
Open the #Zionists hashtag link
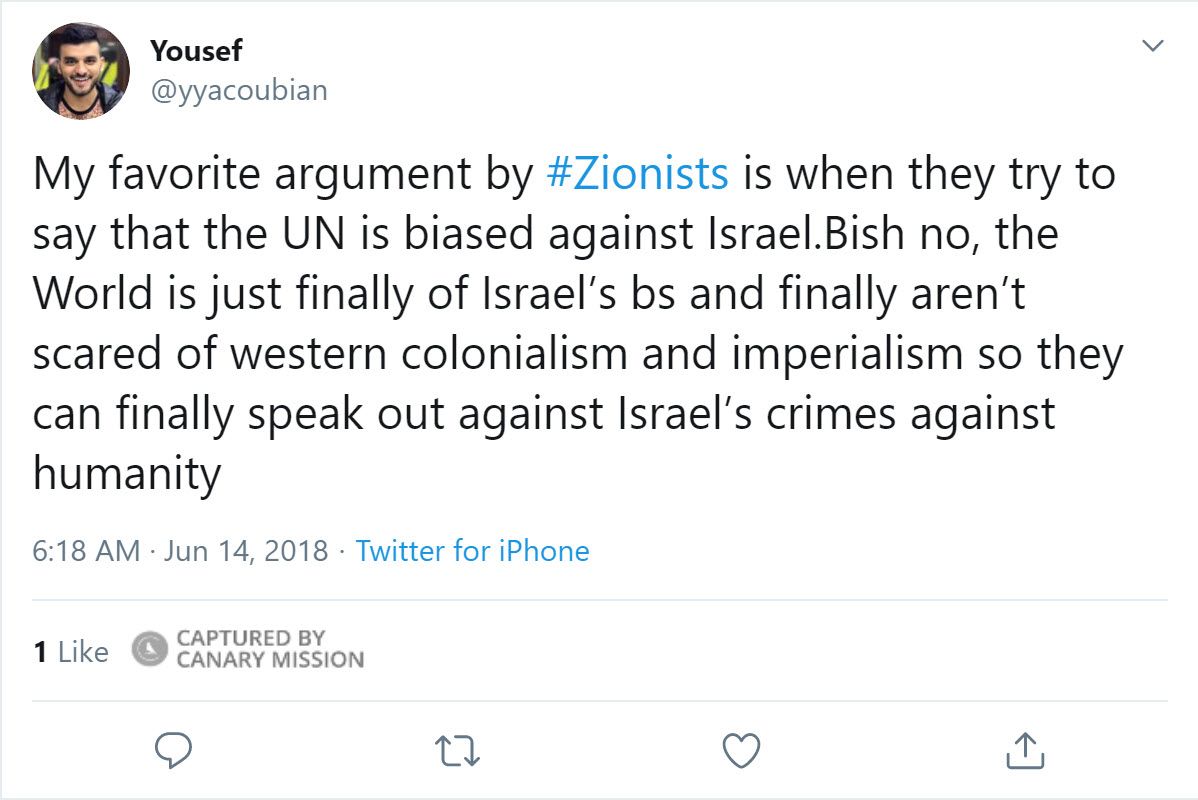click(638, 175)
